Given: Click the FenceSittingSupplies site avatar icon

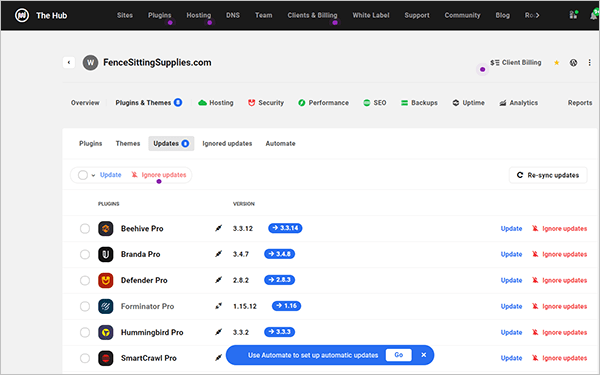Looking at the screenshot, I should [90, 63].
